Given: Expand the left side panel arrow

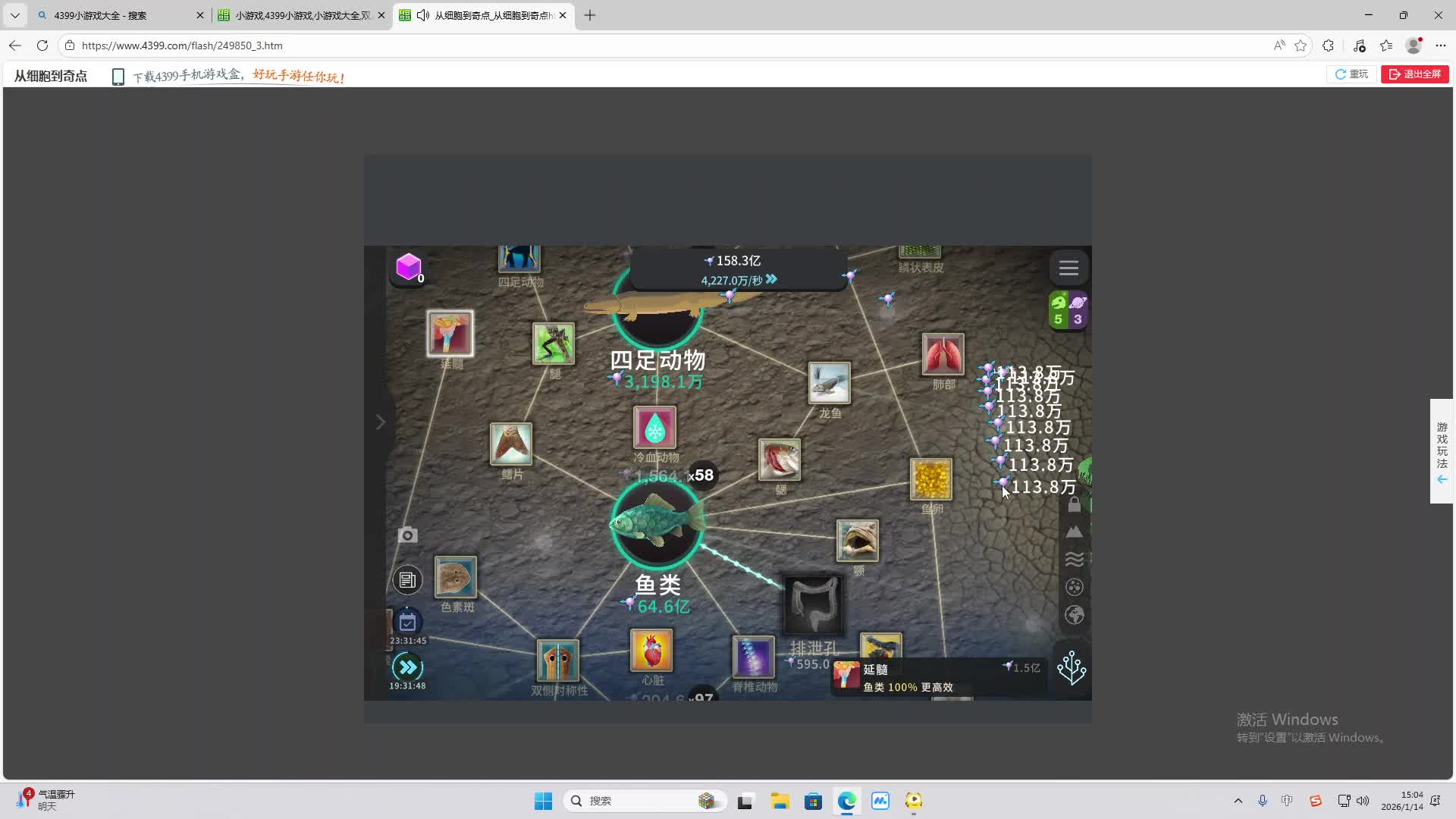Looking at the screenshot, I should (381, 422).
